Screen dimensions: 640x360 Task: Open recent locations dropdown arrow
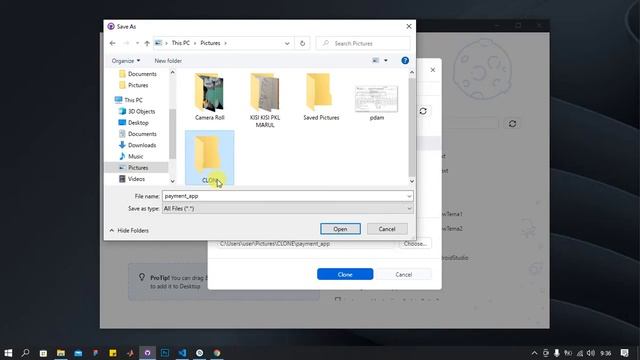137,43
